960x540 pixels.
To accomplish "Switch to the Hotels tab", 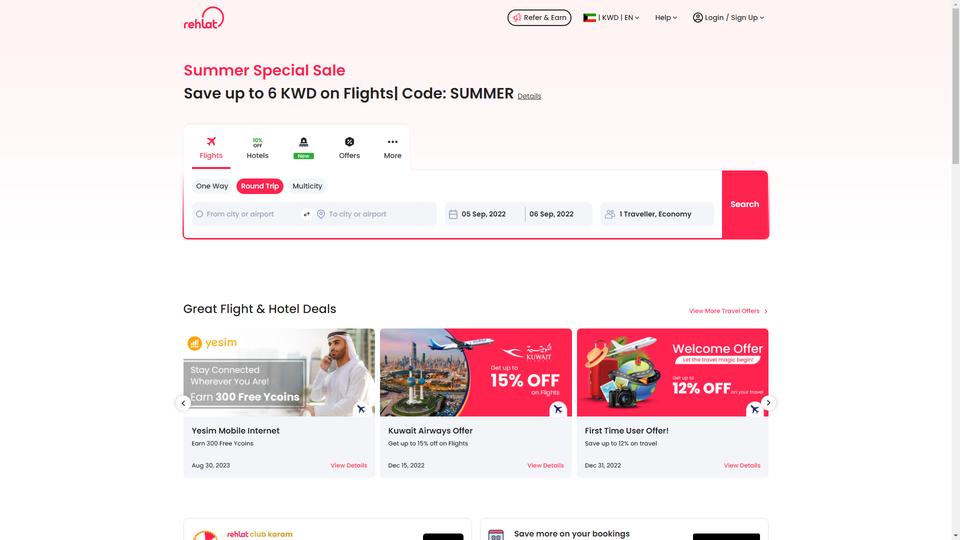I will pos(257,148).
